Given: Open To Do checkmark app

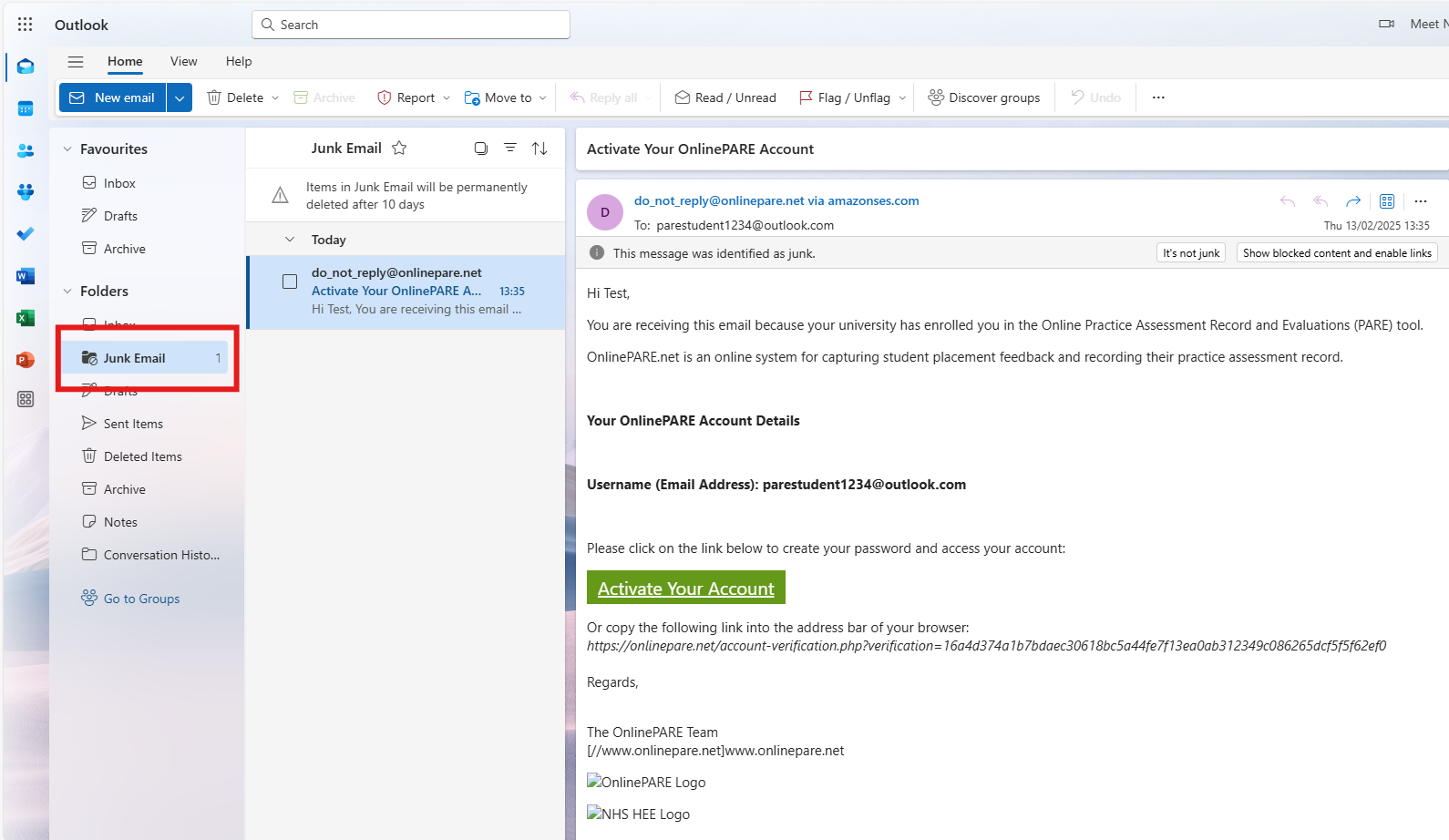Looking at the screenshot, I should (x=26, y=234).
